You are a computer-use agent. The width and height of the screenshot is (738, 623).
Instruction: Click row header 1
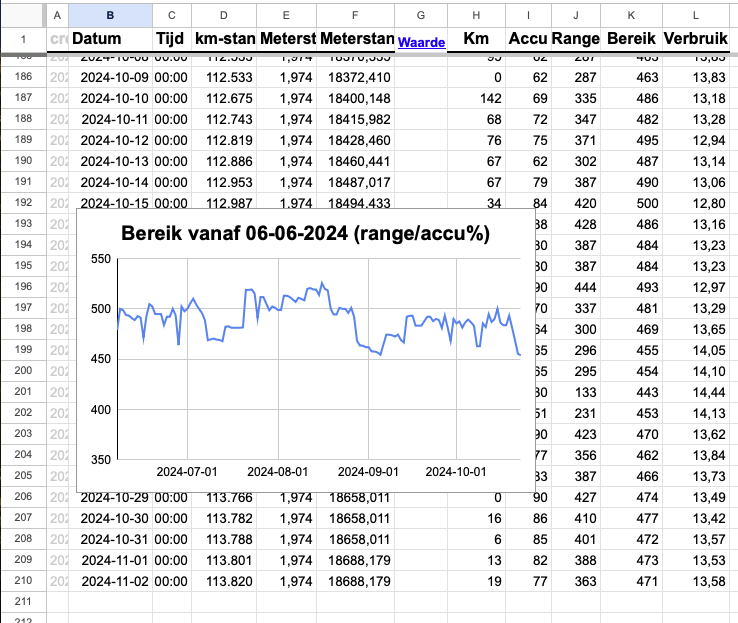[x=24, y=40]
